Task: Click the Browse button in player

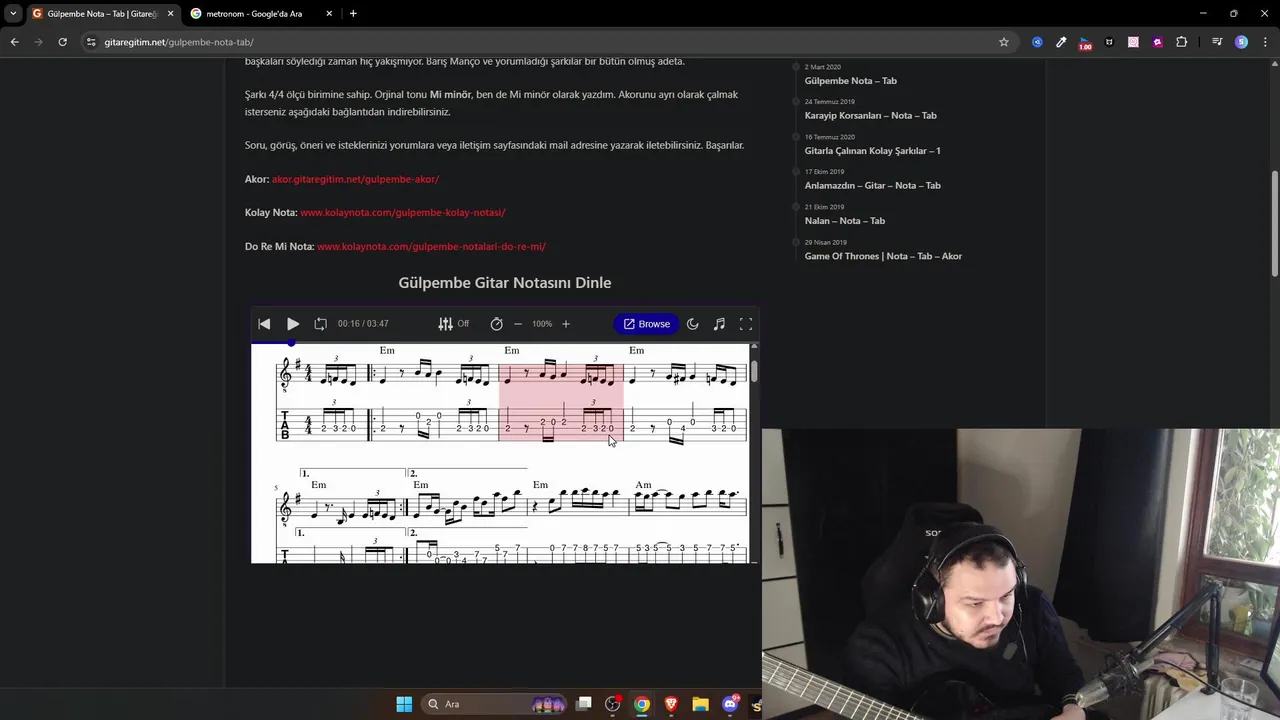Action: click(x=646, y=324)
